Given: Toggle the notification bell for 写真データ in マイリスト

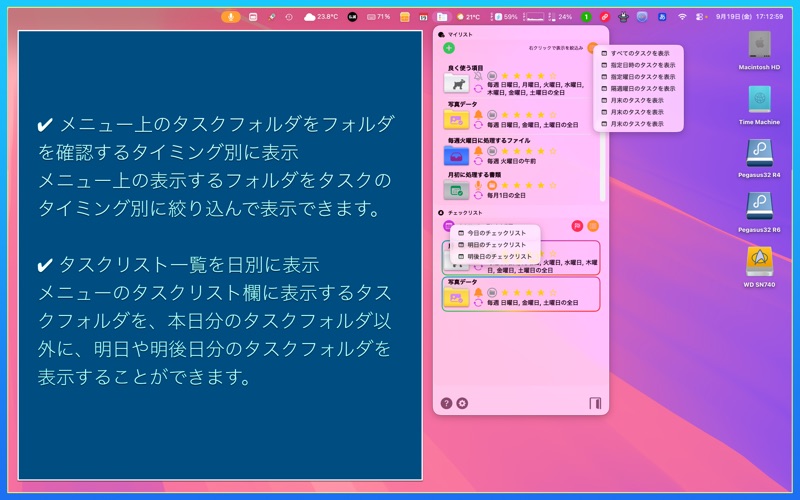Looking at the screenshot, I should pos(478,115).
